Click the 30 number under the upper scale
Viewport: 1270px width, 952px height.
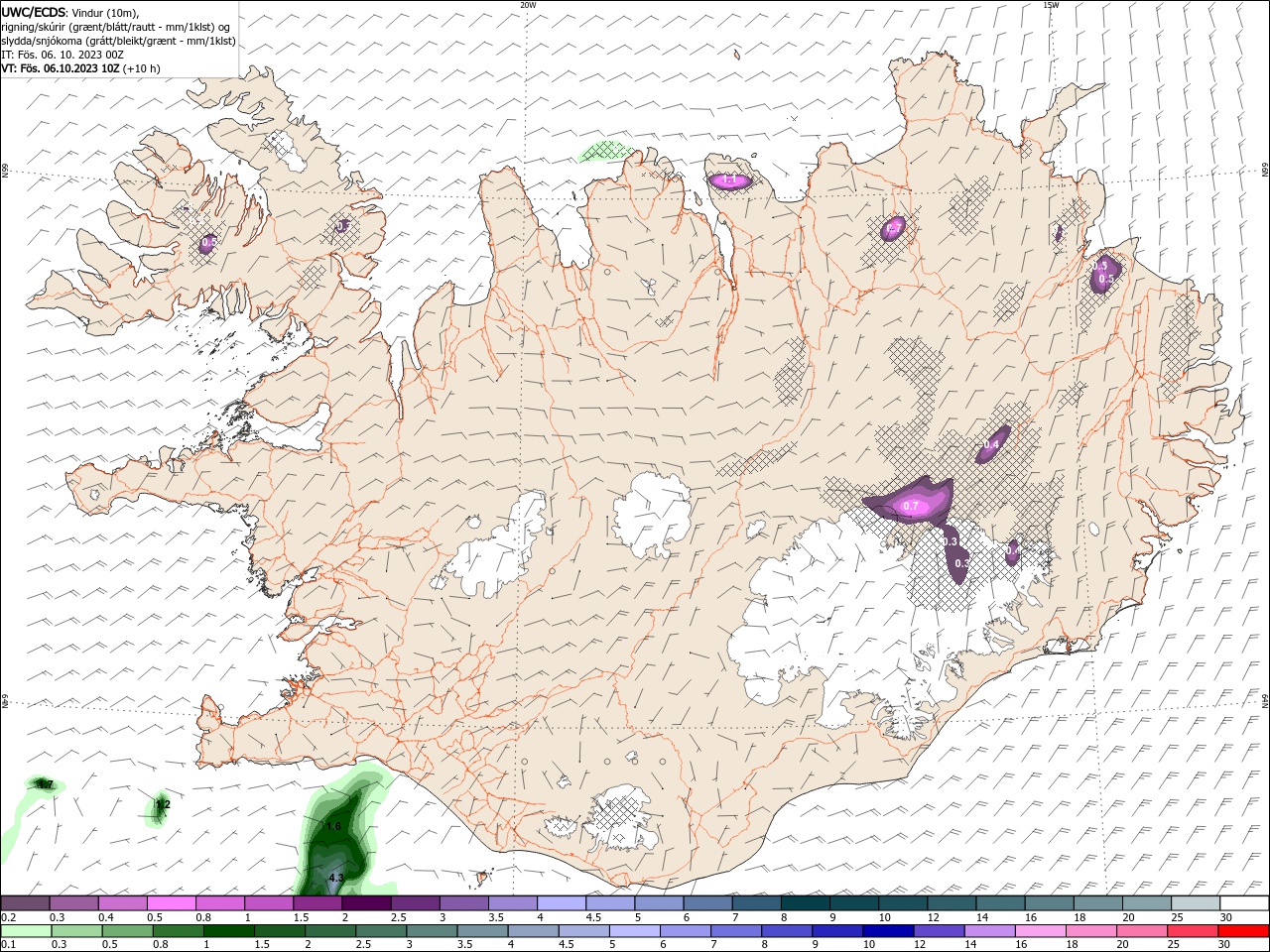[1226, 917]
